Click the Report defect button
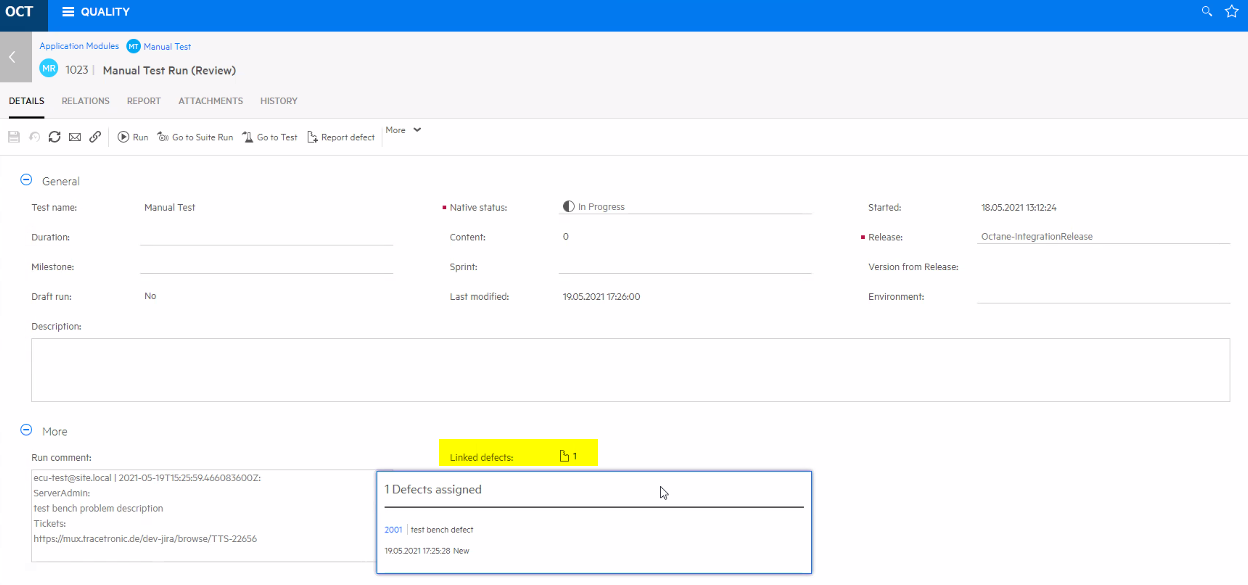1248x585 pixels. point(341,137)
